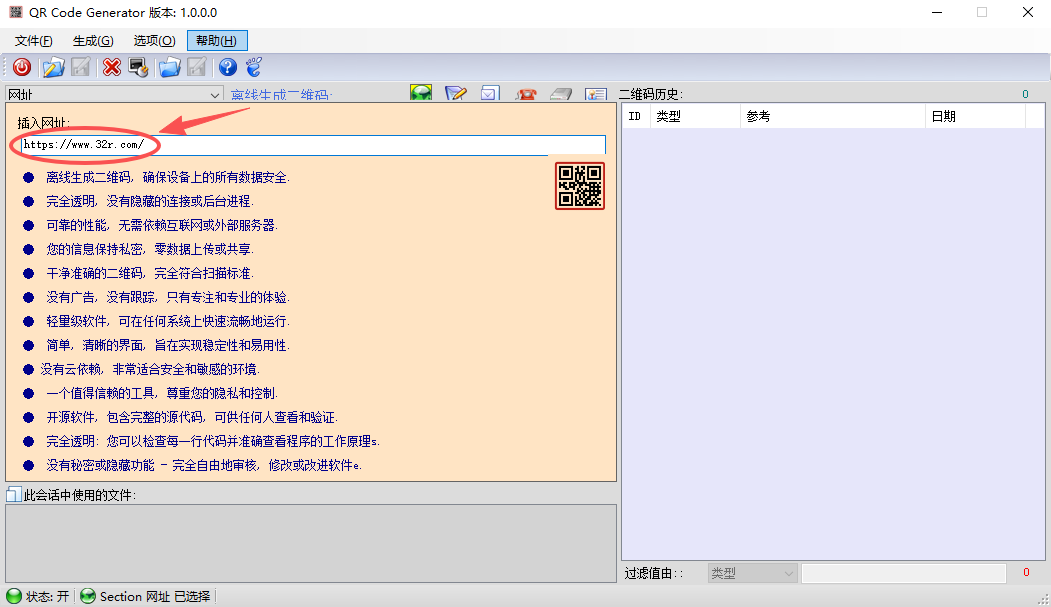Open the 选项(O) menu

154,41
